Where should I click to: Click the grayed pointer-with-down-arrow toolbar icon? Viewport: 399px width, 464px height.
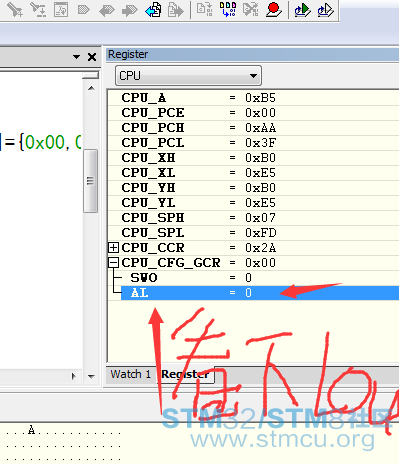coord(38,9)
